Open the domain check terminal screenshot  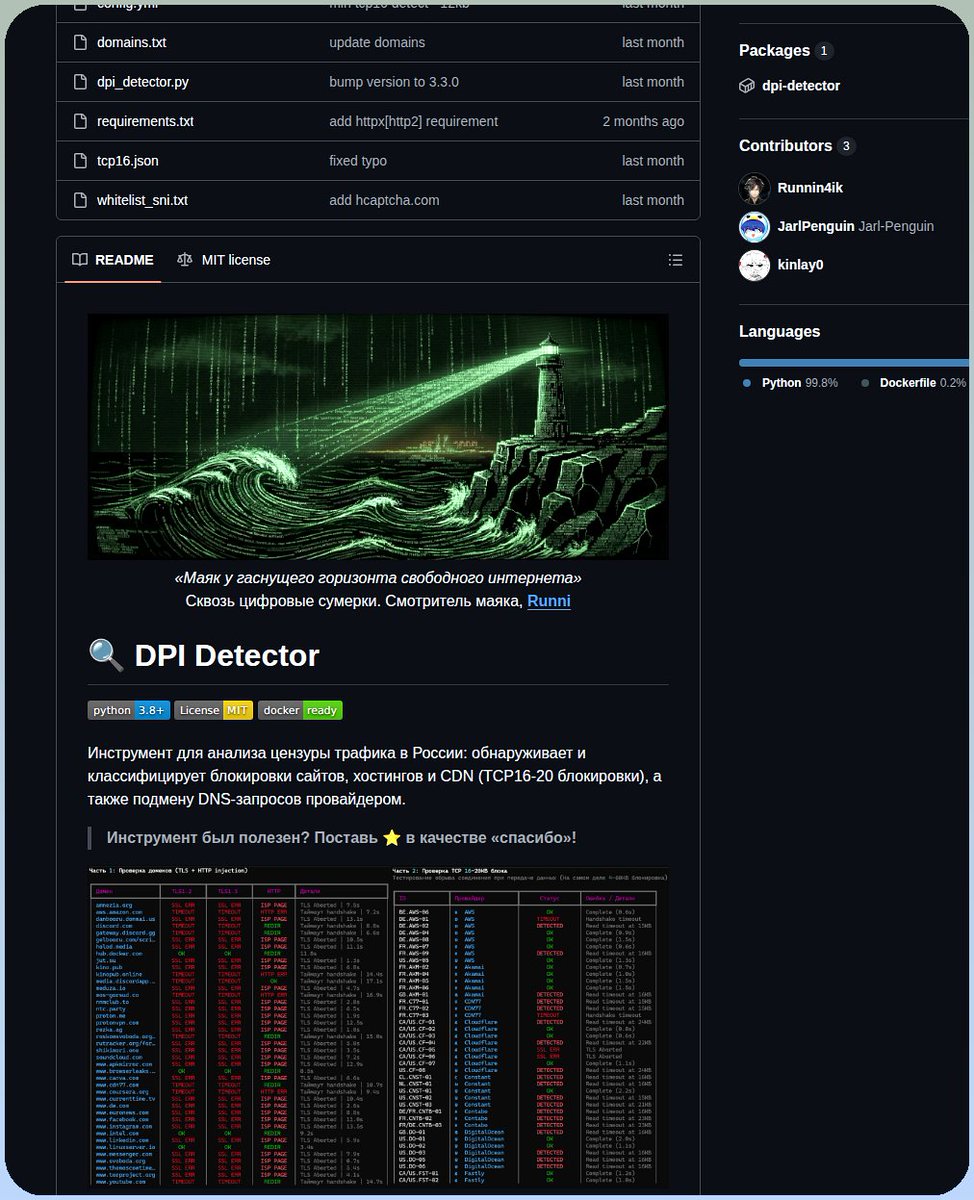[238, 1027]
